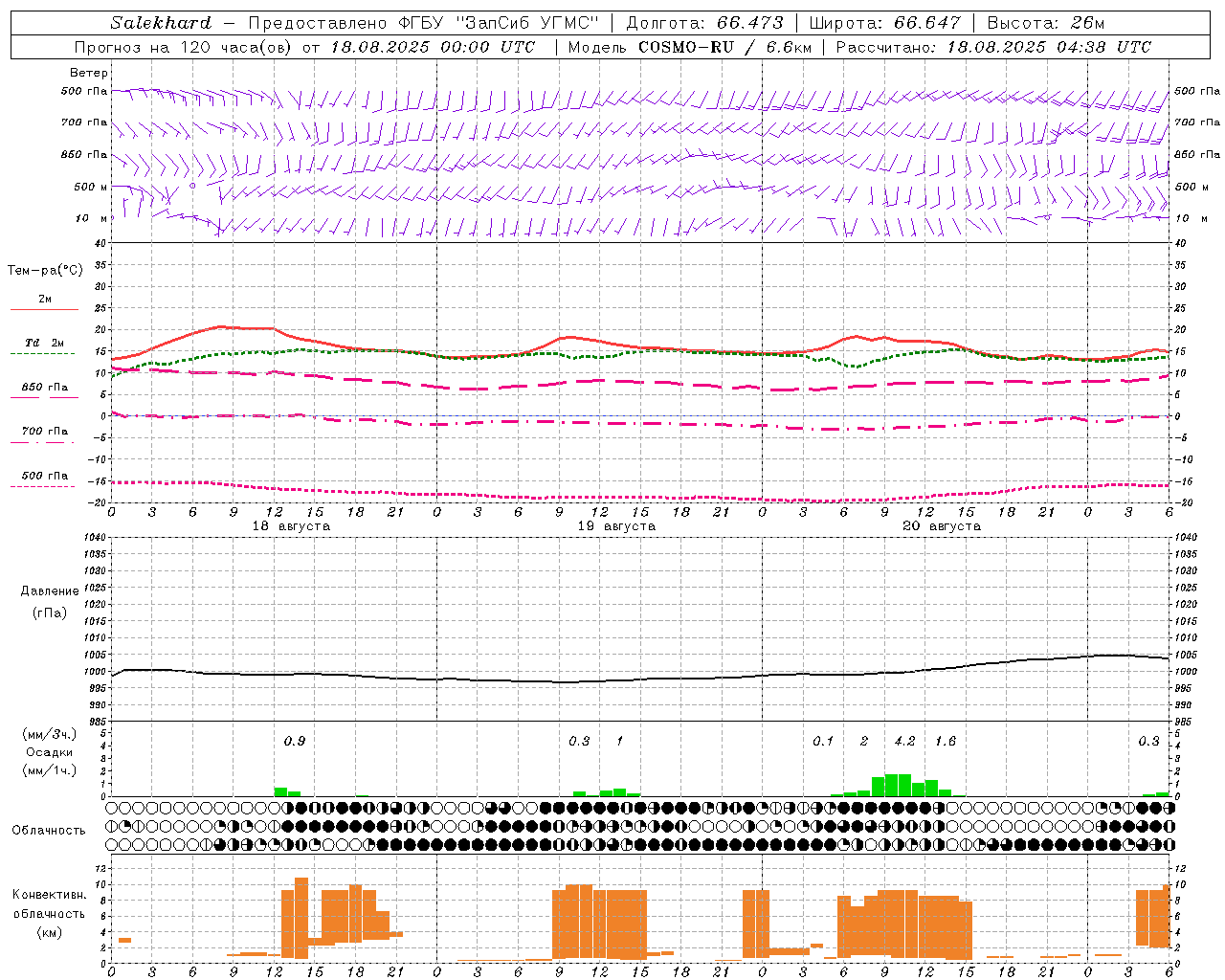Screen dimensions: 1225x980
Task: Click the 'Облачность' cloudiness label
Action: point(49,831)
